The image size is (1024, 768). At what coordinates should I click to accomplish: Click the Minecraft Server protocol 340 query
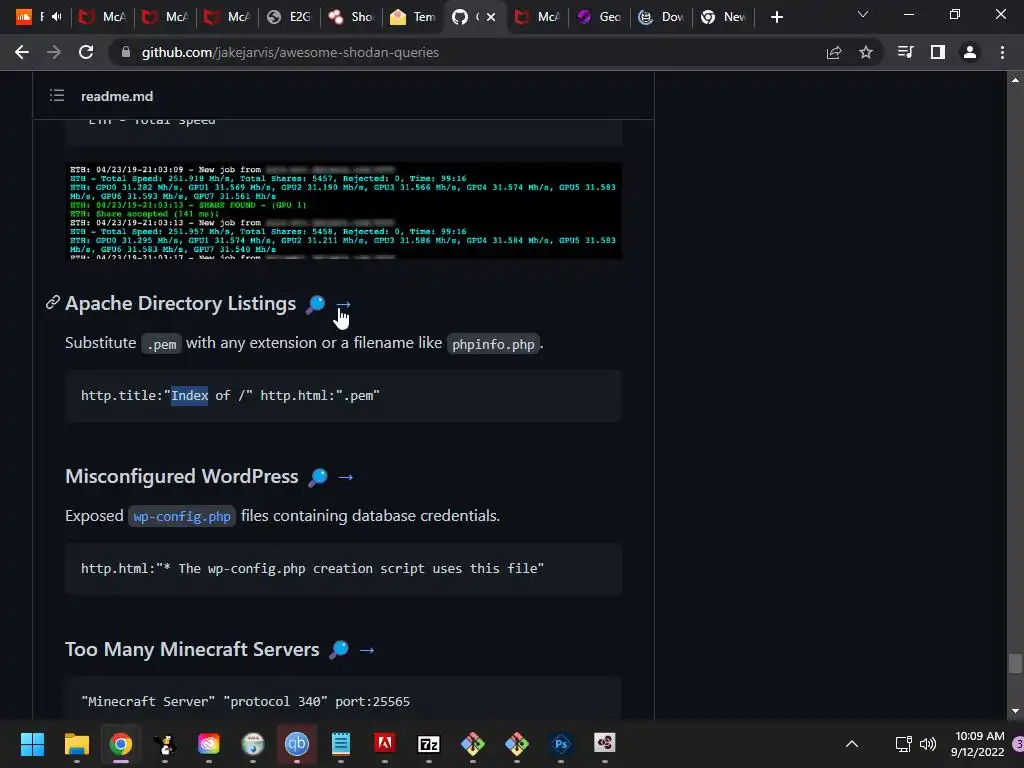point(246,701)
